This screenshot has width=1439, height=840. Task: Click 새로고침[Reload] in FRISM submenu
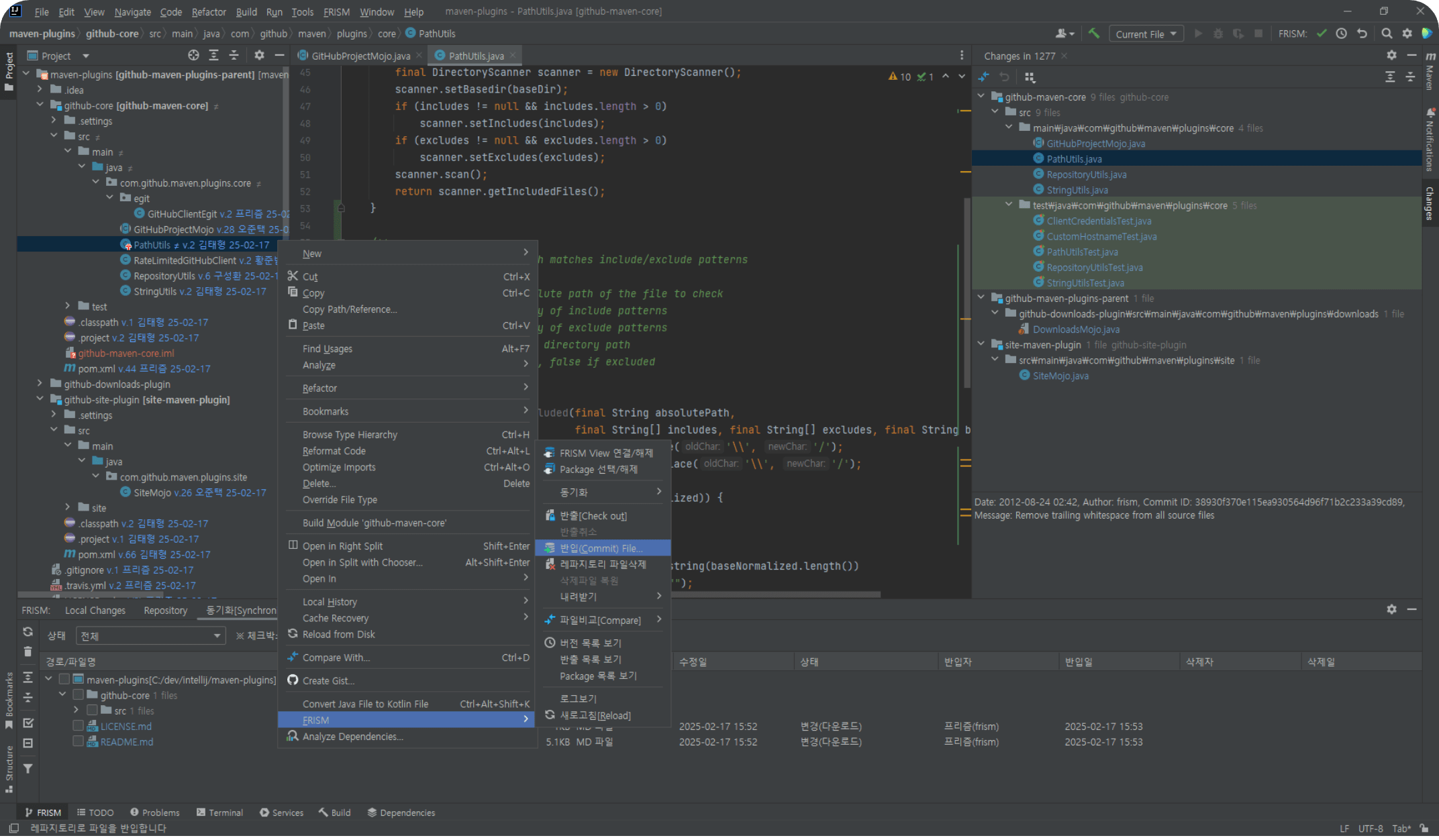click(x=603, y=715)
